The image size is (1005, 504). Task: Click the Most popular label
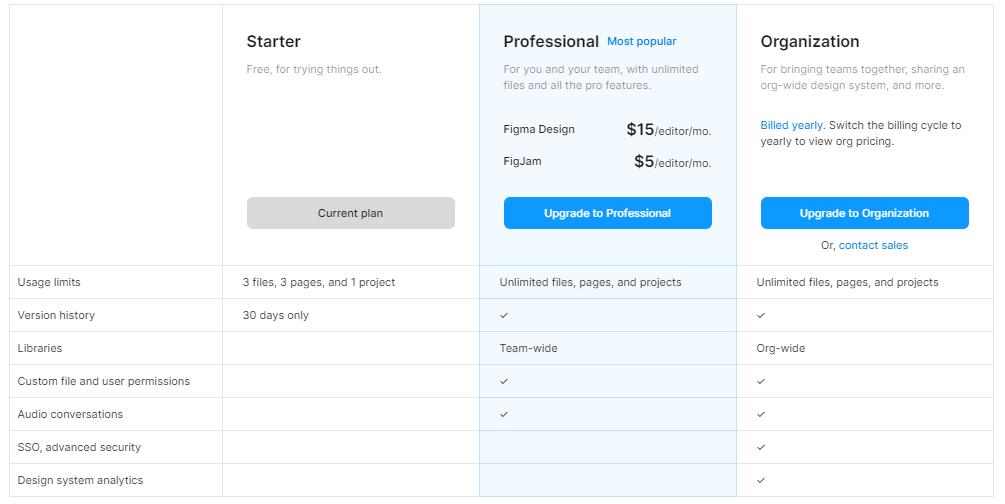pyautogui.click(x=642, y=41)
